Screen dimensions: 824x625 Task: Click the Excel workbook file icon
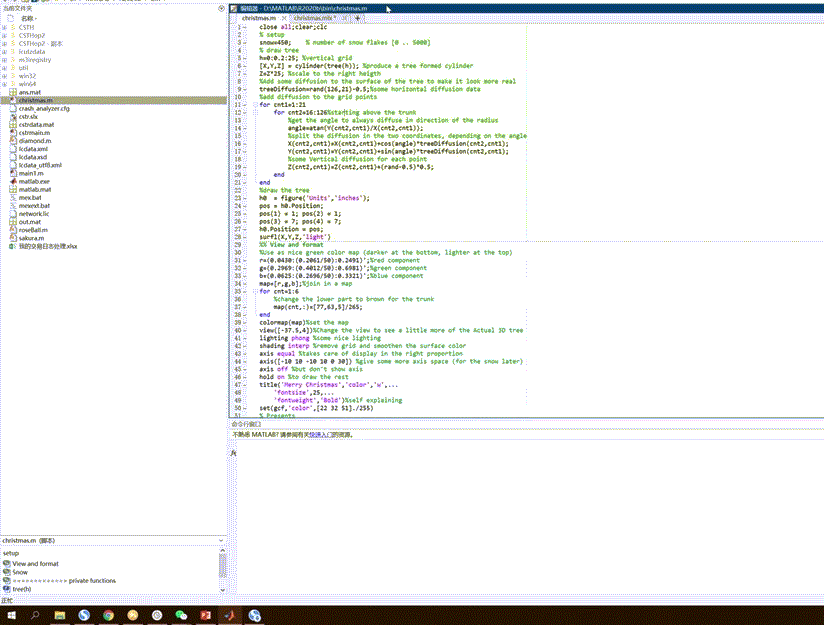click(12, 245)
